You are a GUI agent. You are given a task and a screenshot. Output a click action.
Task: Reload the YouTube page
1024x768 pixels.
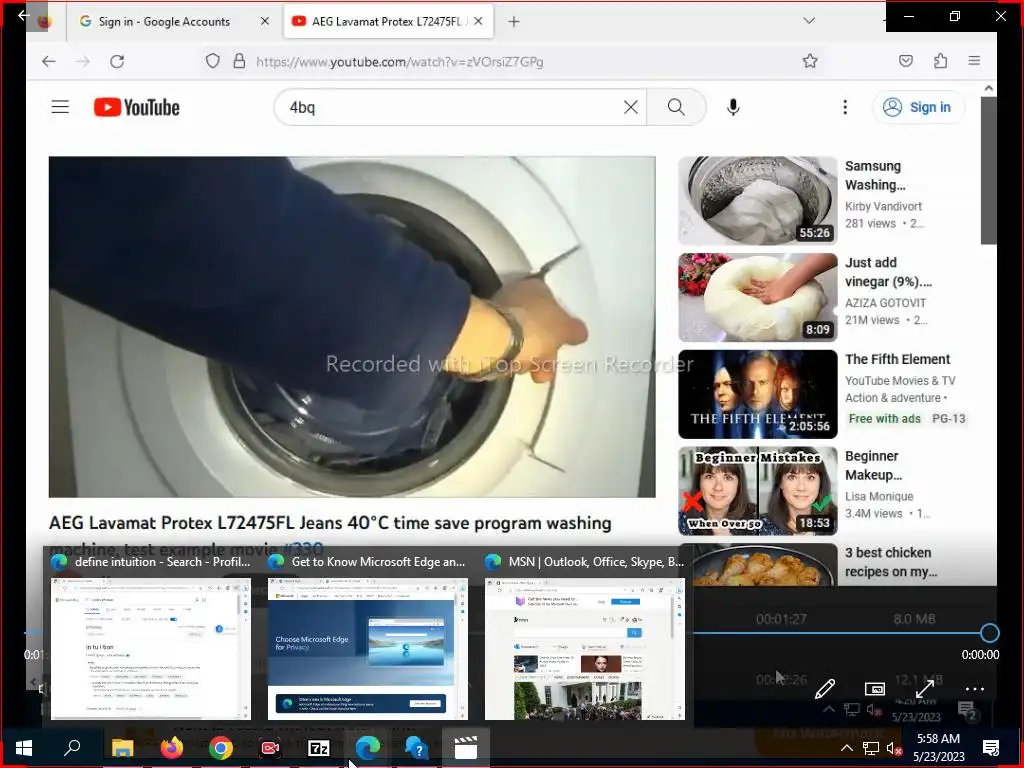coord(117,61)
